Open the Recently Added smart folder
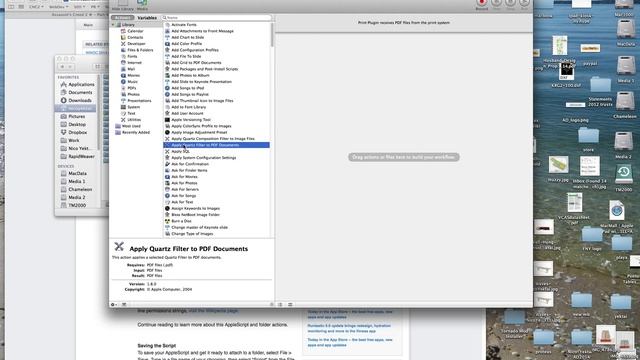Viewport: 640px width, 360px height. tap(136, 132)
